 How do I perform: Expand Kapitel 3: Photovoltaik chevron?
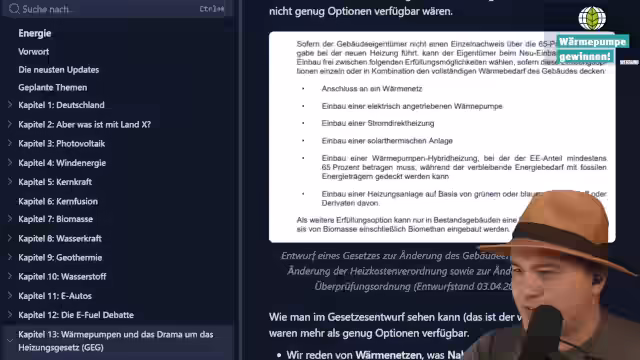pos(10,143)
